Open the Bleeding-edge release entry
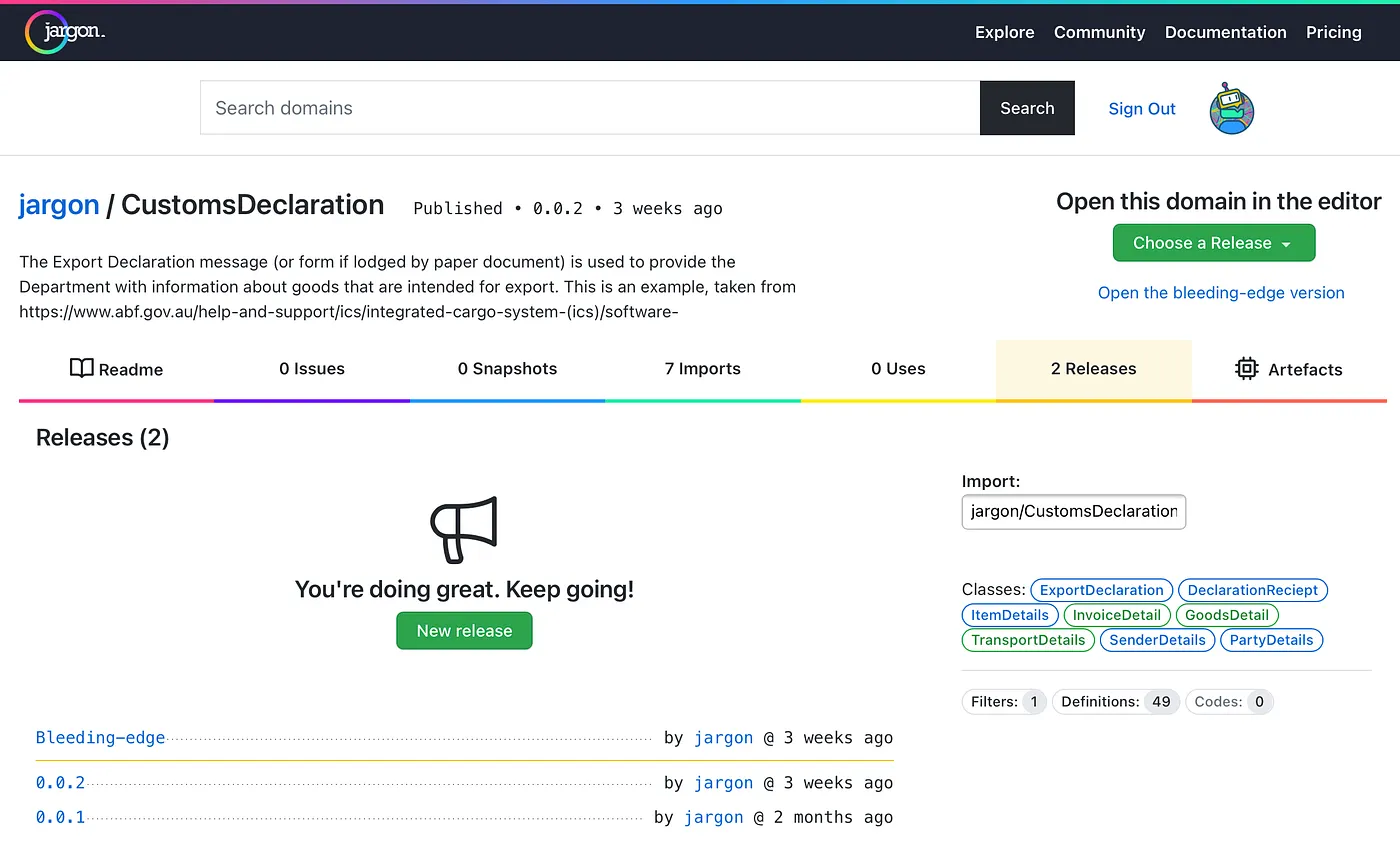The image size is (1400, 856). (99, 737)
